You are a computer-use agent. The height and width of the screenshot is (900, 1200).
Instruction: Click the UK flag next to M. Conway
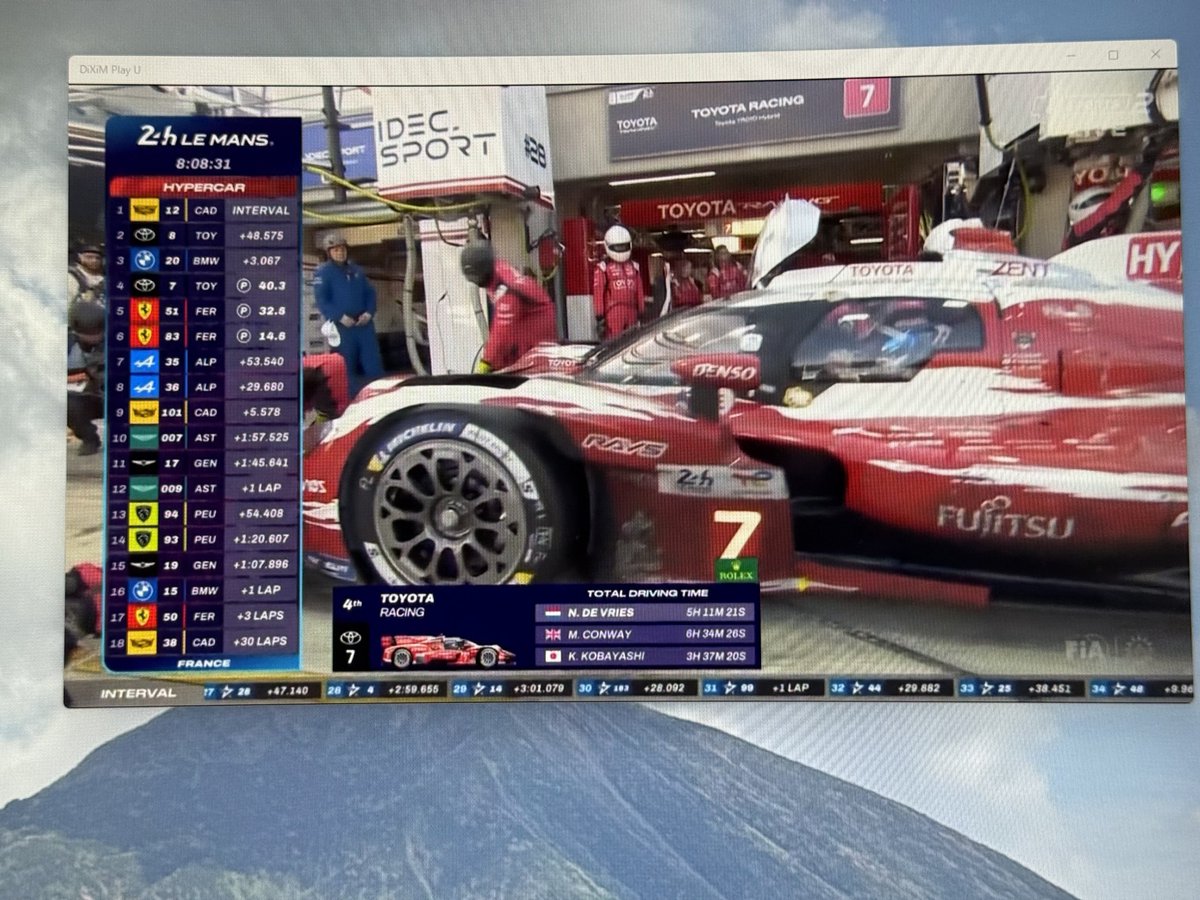[x=551, y=634]
